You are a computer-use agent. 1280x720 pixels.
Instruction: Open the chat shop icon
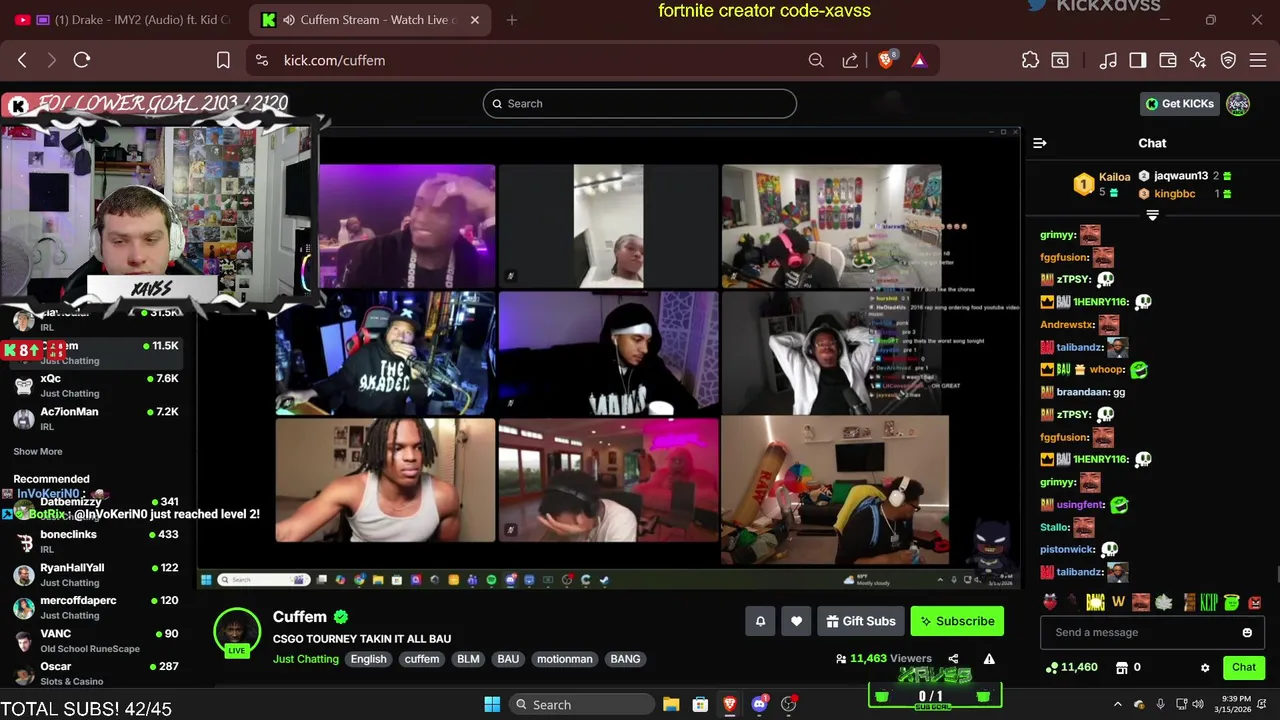pos(1122,667)
